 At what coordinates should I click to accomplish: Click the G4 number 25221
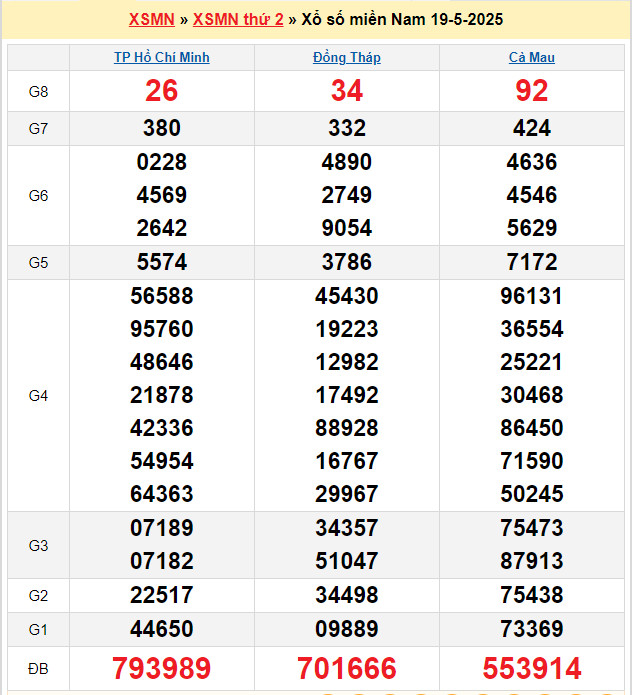click(x=532, y=362)
